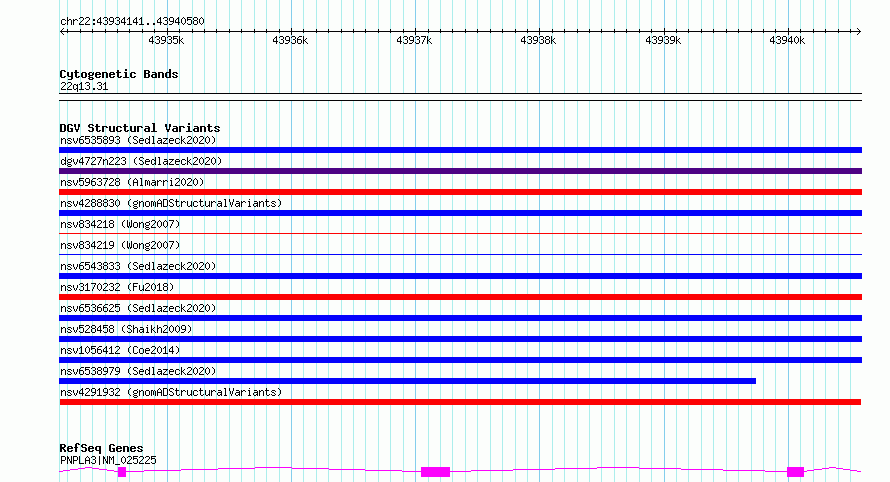Click the thin blue line for nsv834219
The width and height of the screenshot is (890, 482).
pyautogui.click(x=460, y=254)
